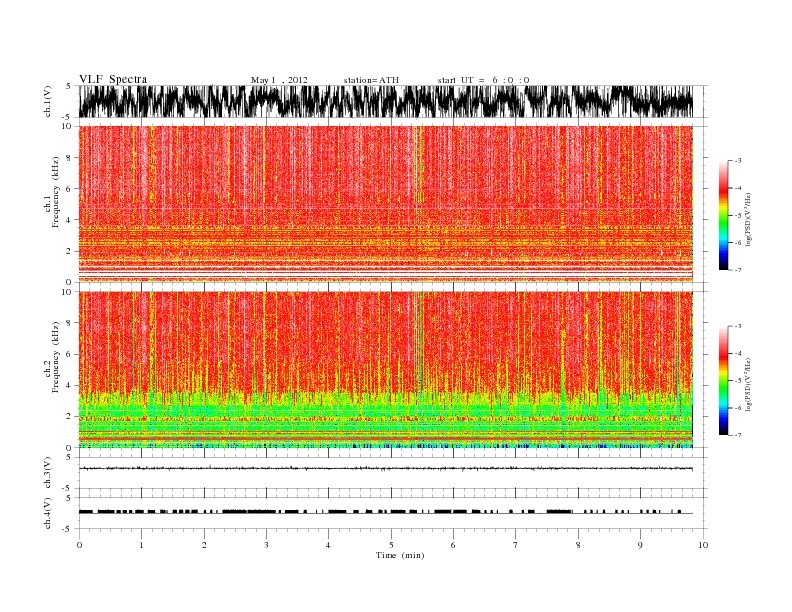This screenshot has height=612, width=792.
Task: Click the "ch.1(V)" axis label of the top waveform
Action: coord(47,101)
